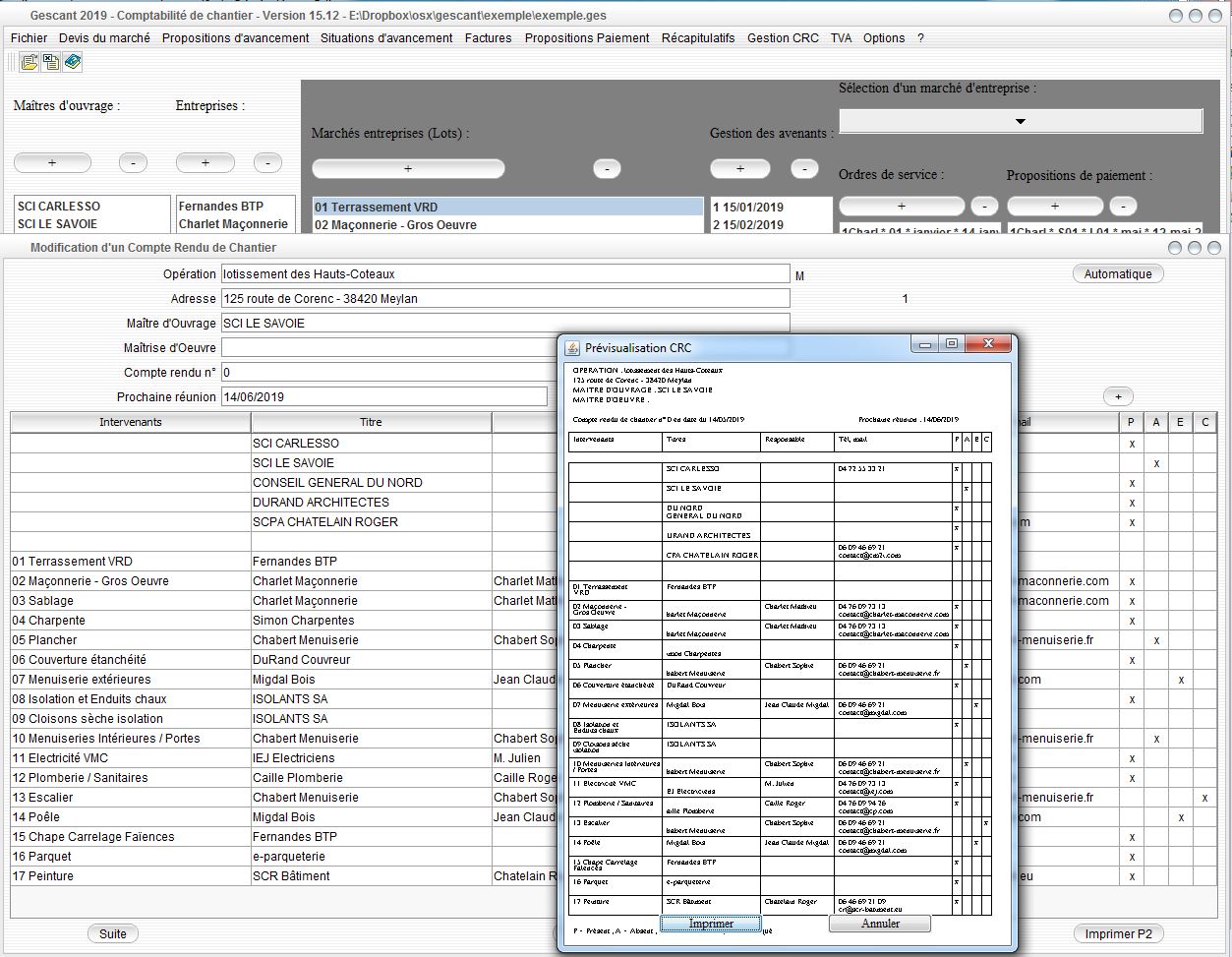The height and width of the screenshot is (957, 1232).
Task: Click the Suite button
Action: 113,933
